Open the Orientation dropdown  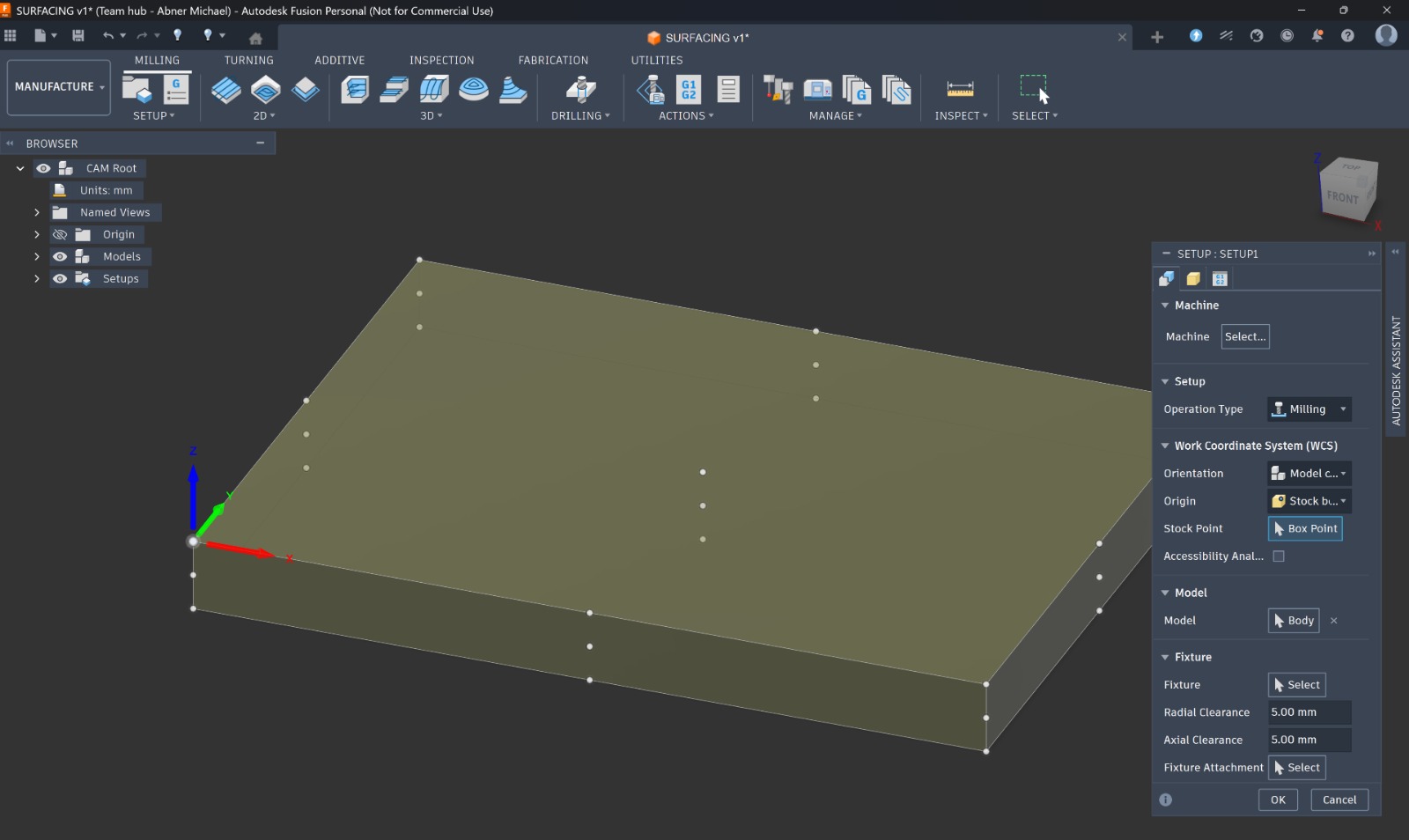(x=1309, y=474)
